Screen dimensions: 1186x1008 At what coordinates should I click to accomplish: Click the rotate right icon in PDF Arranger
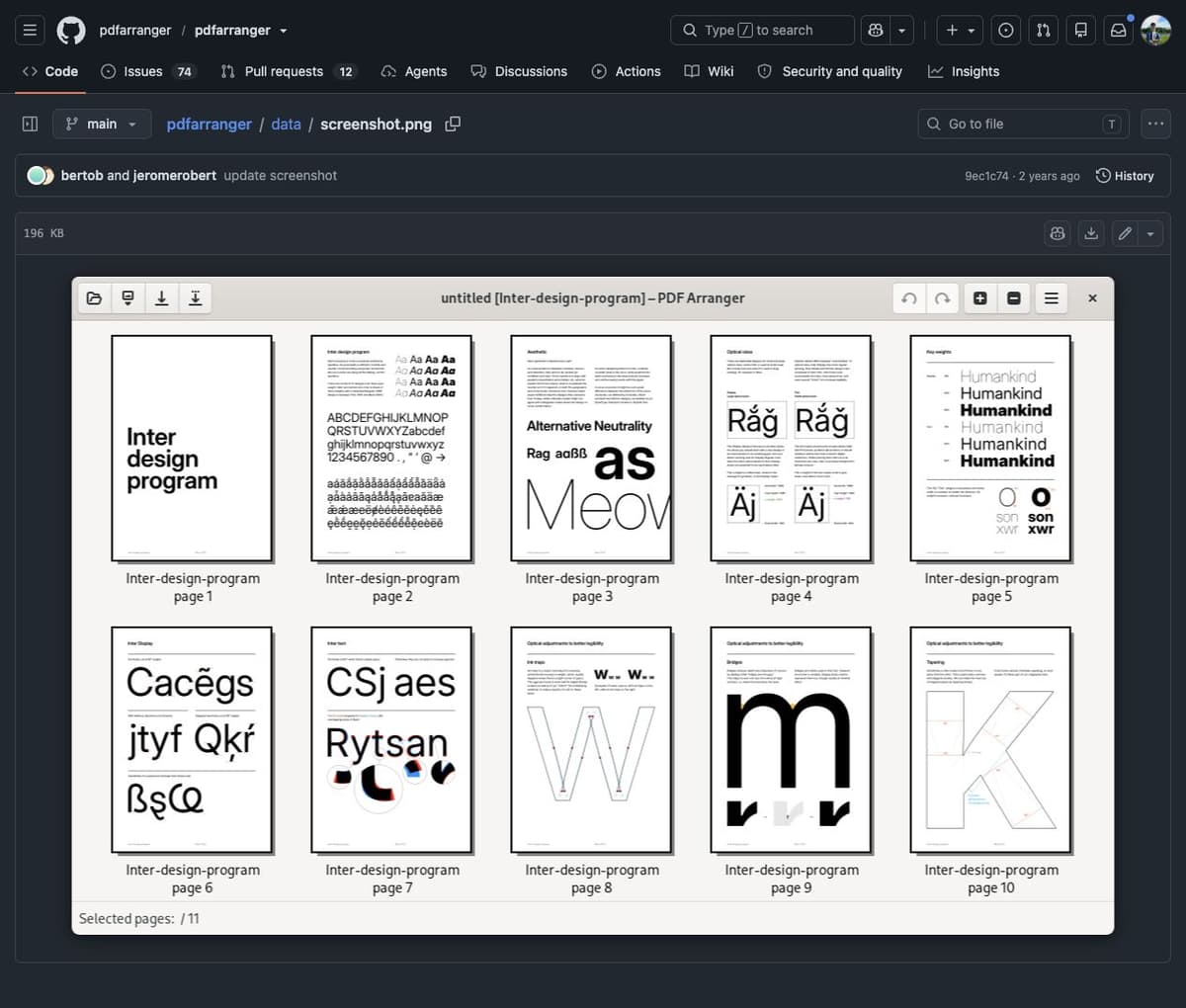[x=943, y=297]
